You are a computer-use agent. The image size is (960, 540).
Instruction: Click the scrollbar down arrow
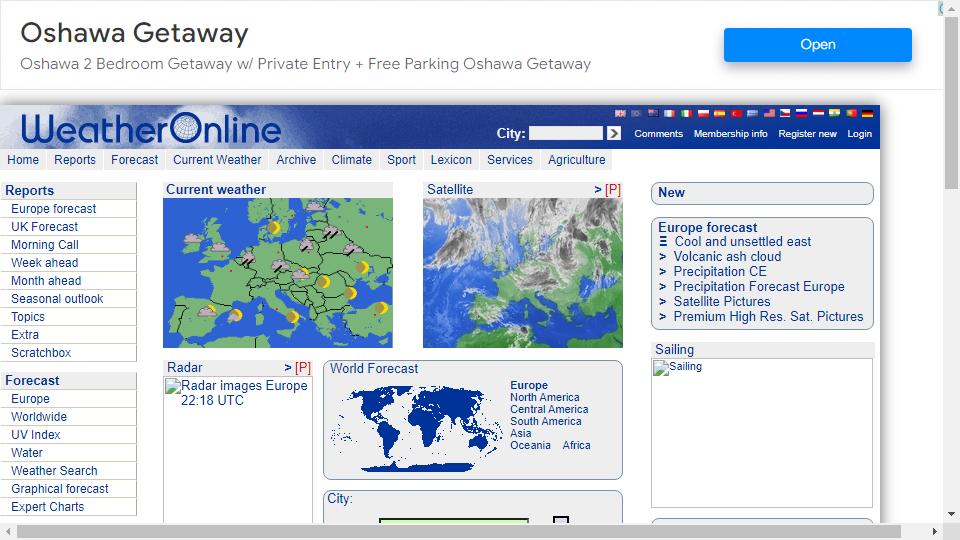pos(951,514)
